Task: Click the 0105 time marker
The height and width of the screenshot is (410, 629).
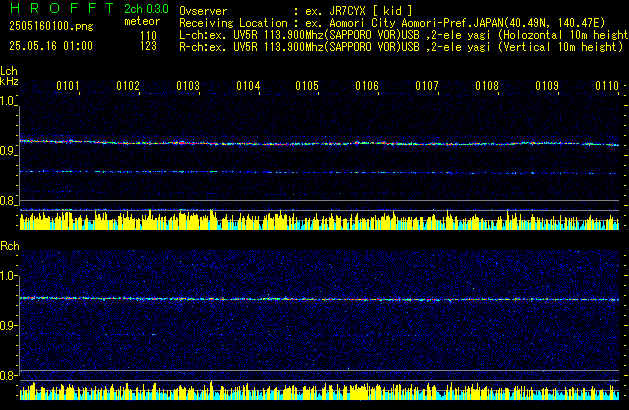Action: [307, 86]
